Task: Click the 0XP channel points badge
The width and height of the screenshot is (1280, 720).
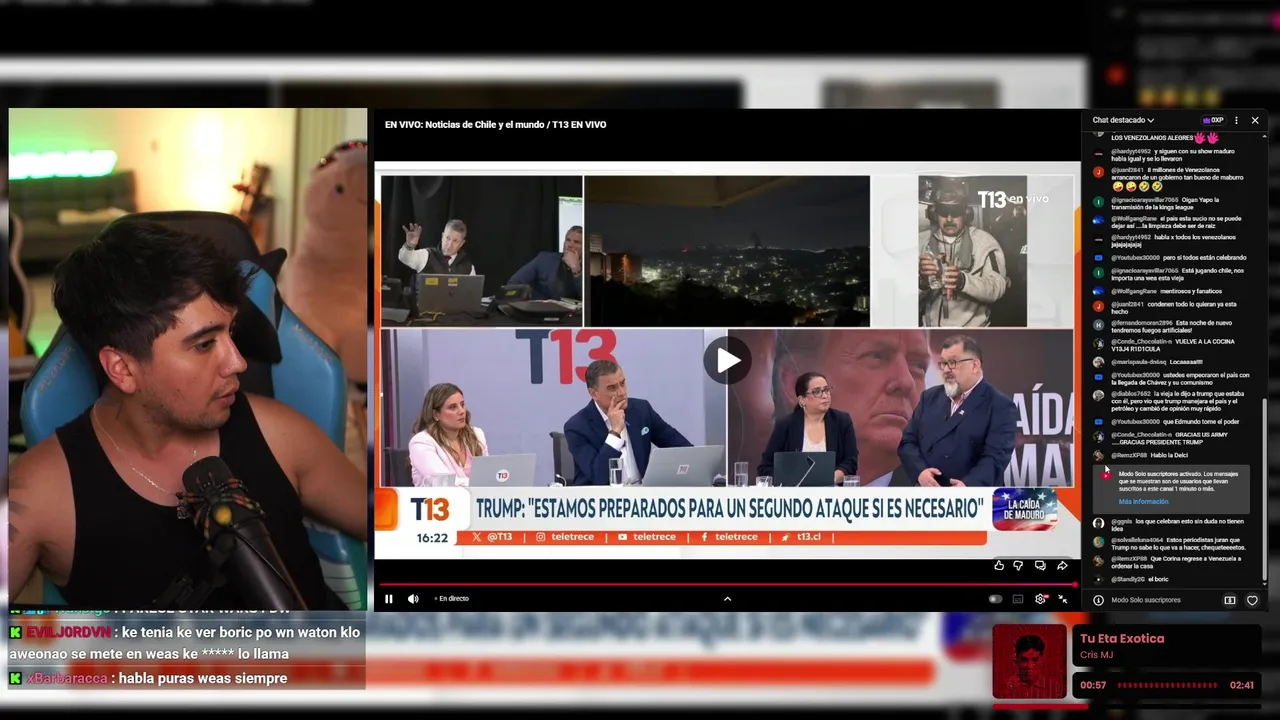Action: pos(1213,120)
